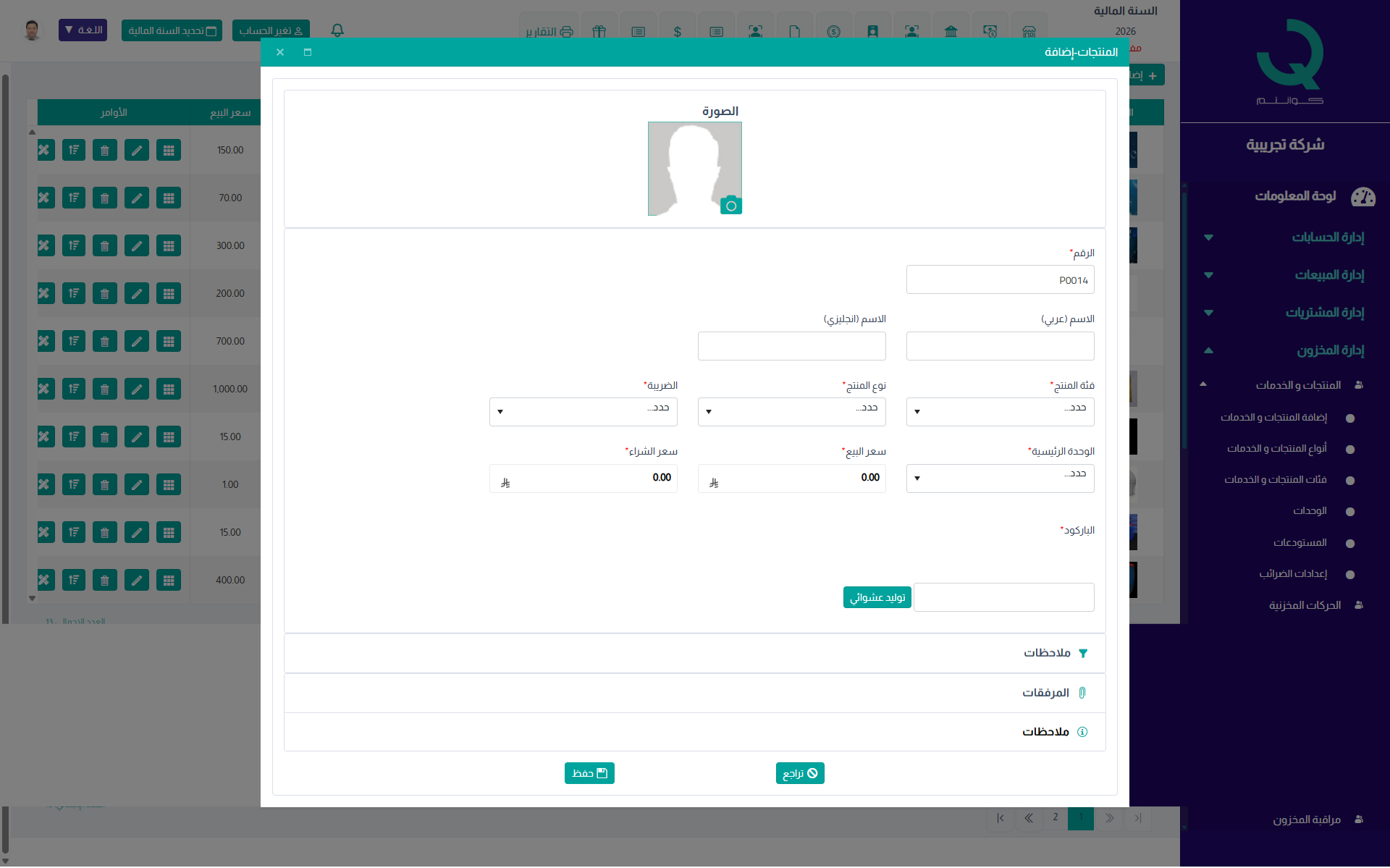
Task: Click edit pencil icon in 150.00 row
Action: pos(136,151)
